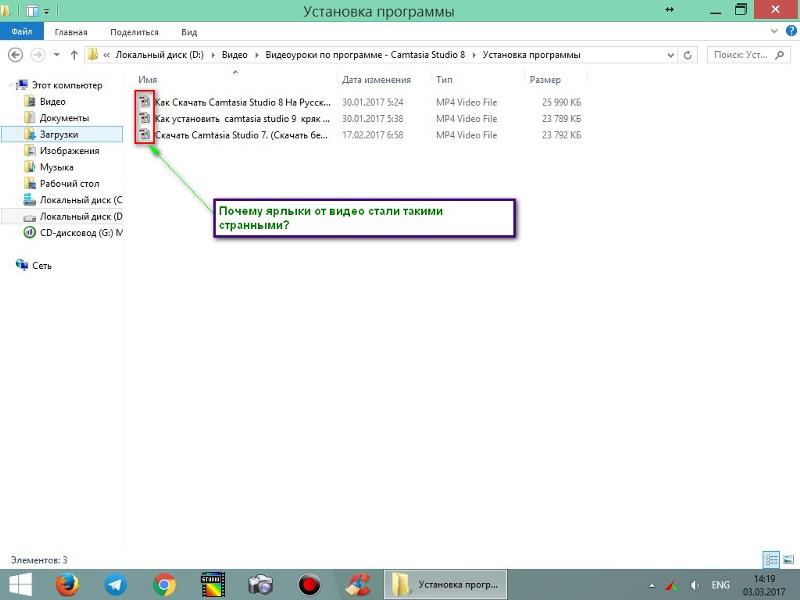Open CCleaner from the taskbar
Viewport: 800px width, 600px height.
click(358, 585)
